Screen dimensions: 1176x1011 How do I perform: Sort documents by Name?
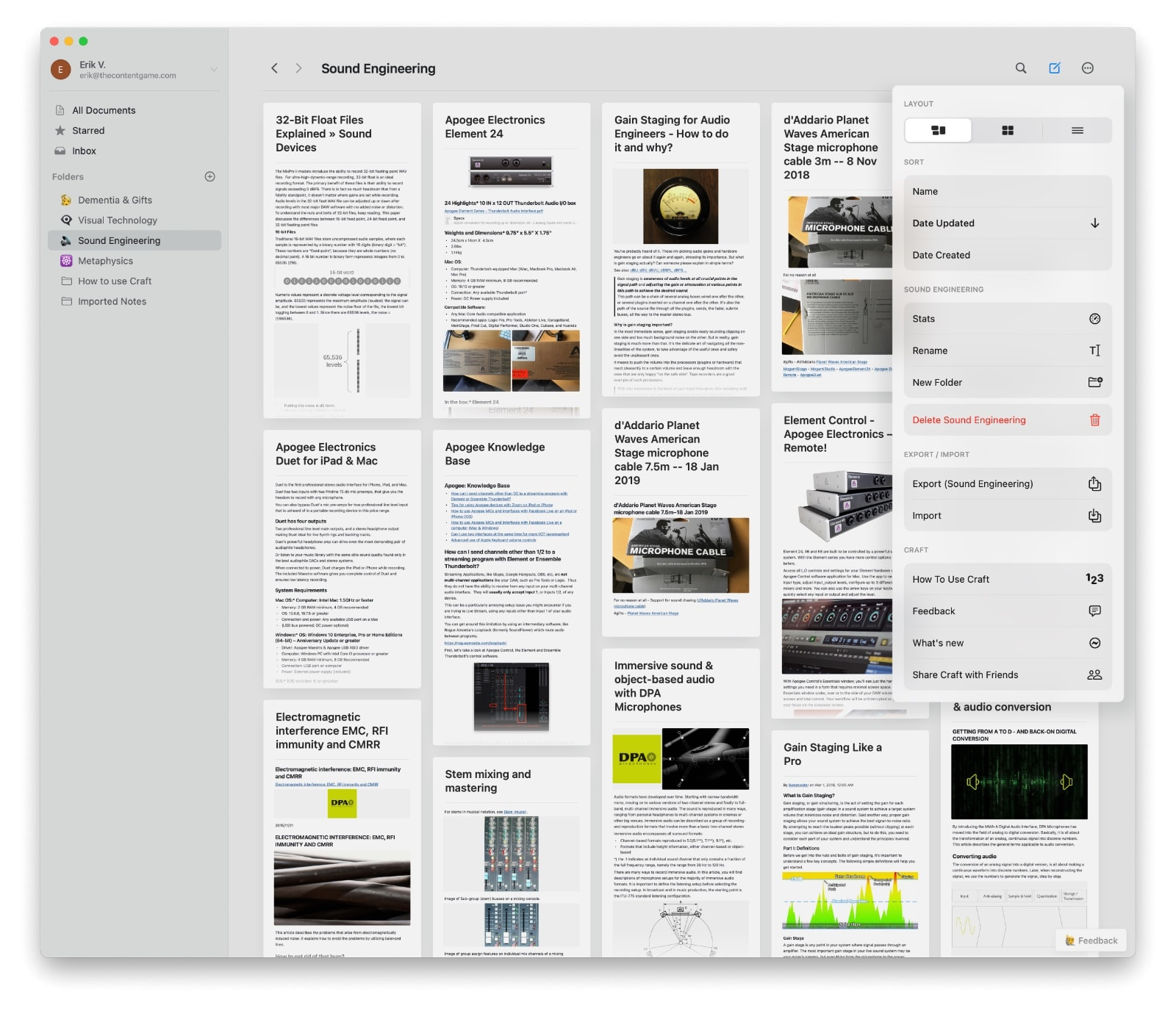pyautogui.click(x=925, y=192)
